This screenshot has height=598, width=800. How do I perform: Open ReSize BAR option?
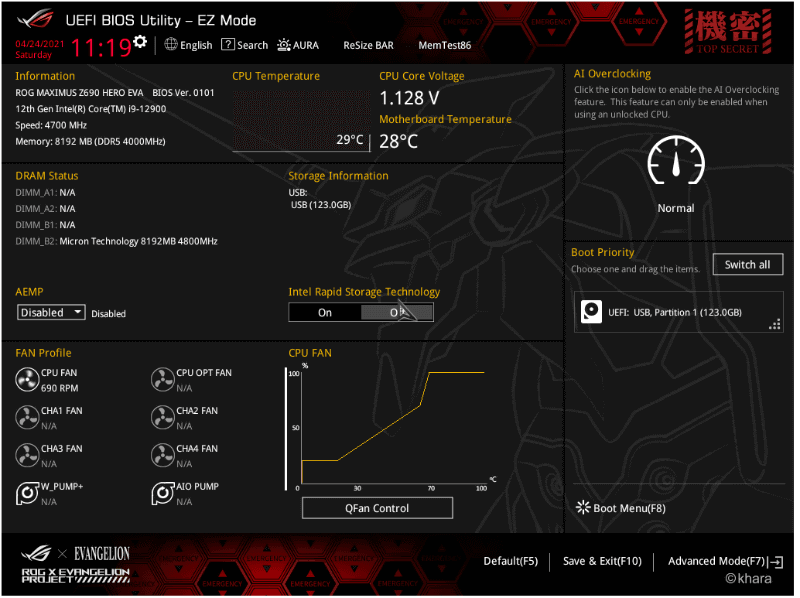click(x=369, y=45)
